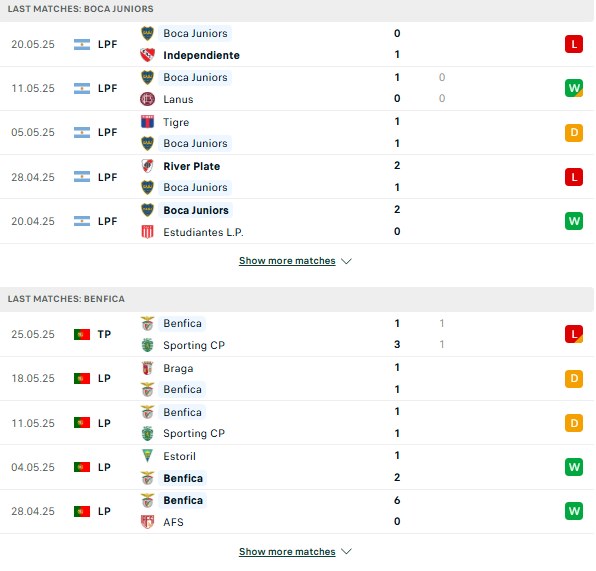Click the Sporting CP name in 25.05.25 match
Viewport: 596px width, 571px height.
(x=194, y=345)
